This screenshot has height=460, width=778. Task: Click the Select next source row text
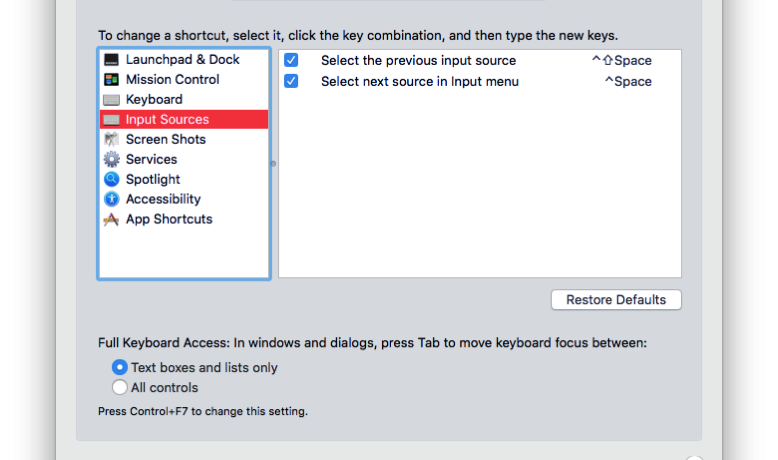point(420,81)
